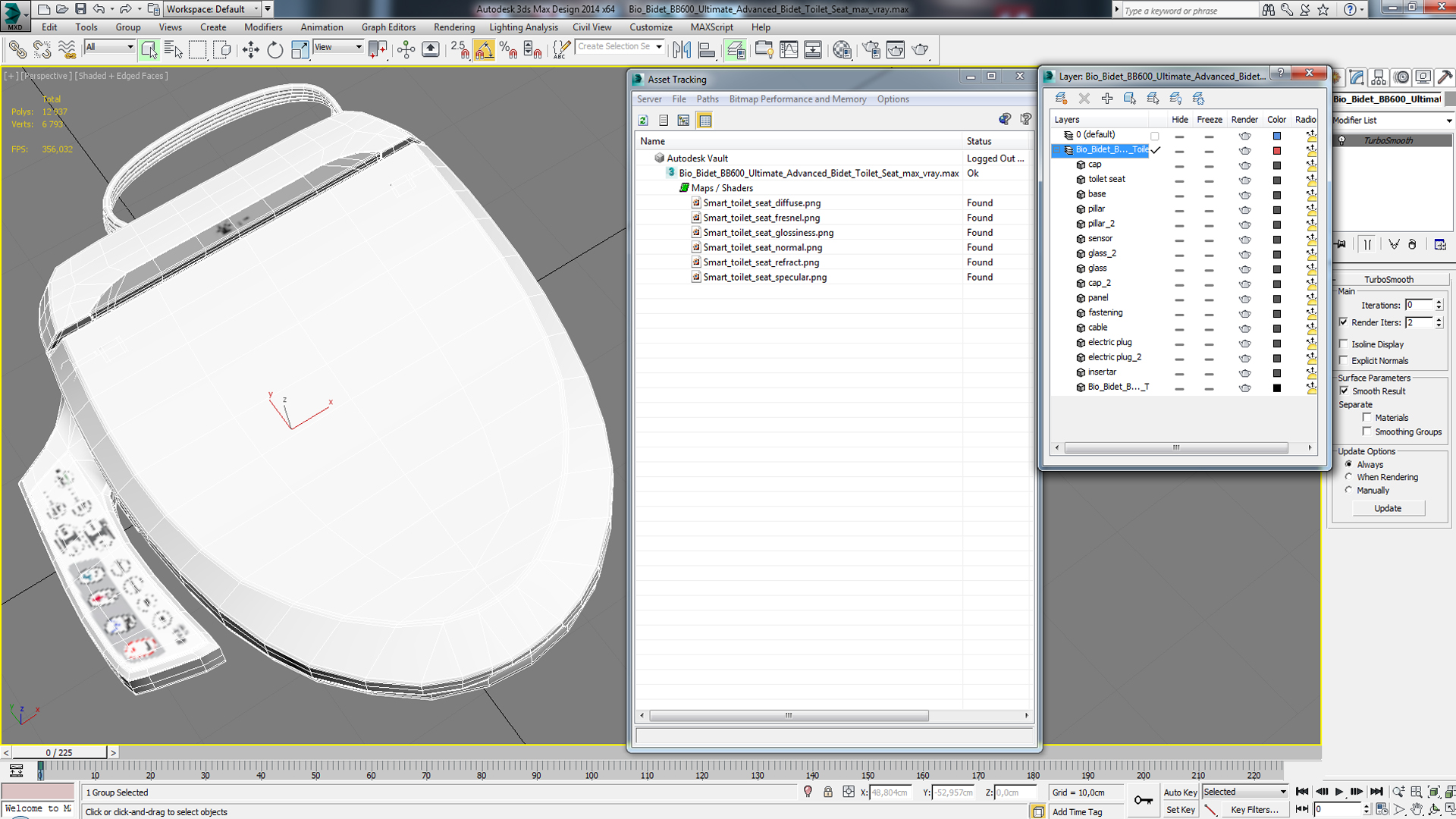Click Create New Layer icon in Layer dialog

click(1061, 99)
